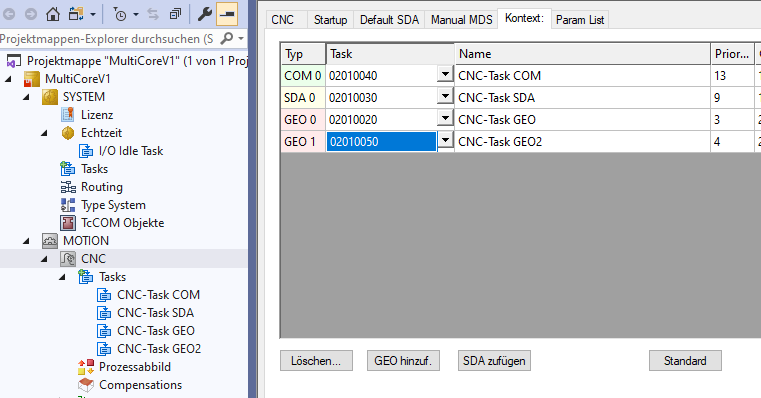Select the Prozessabbild node
761x398 pixels.
click(x=134, y=366)
